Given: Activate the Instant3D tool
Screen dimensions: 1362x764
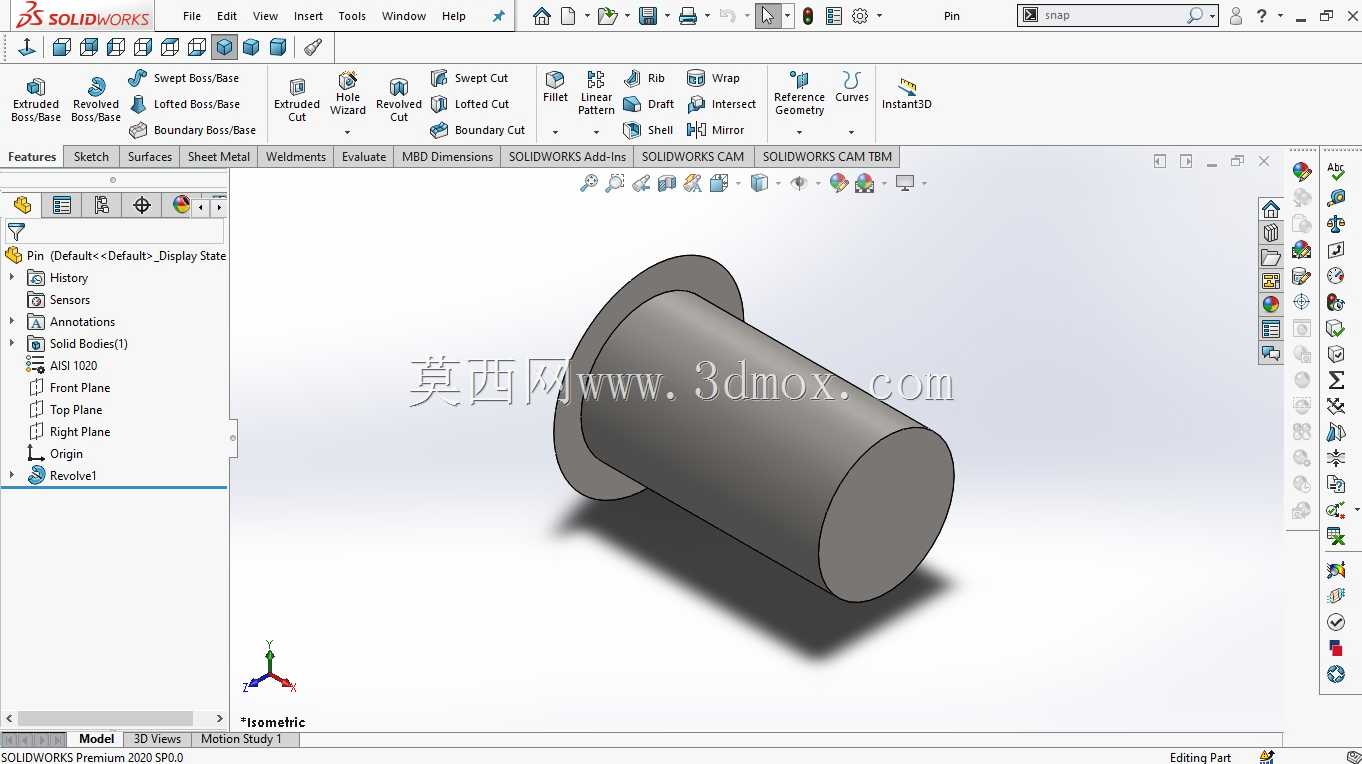Looking at the screenshot, I should click(906, 93).
